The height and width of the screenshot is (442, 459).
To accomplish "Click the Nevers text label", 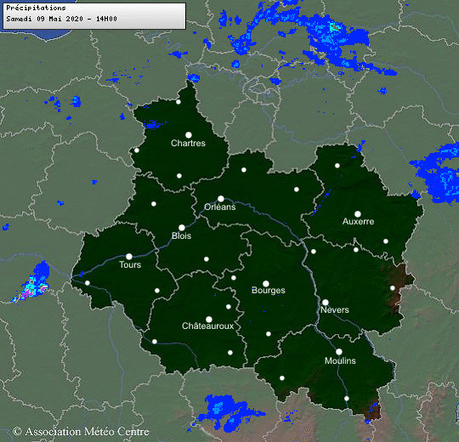I will tap(335, 310).
